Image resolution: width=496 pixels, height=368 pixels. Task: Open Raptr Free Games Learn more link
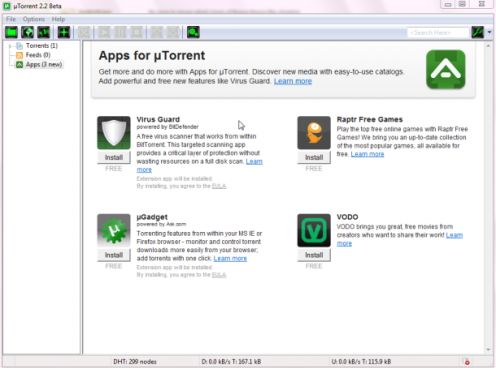(367, 154)
